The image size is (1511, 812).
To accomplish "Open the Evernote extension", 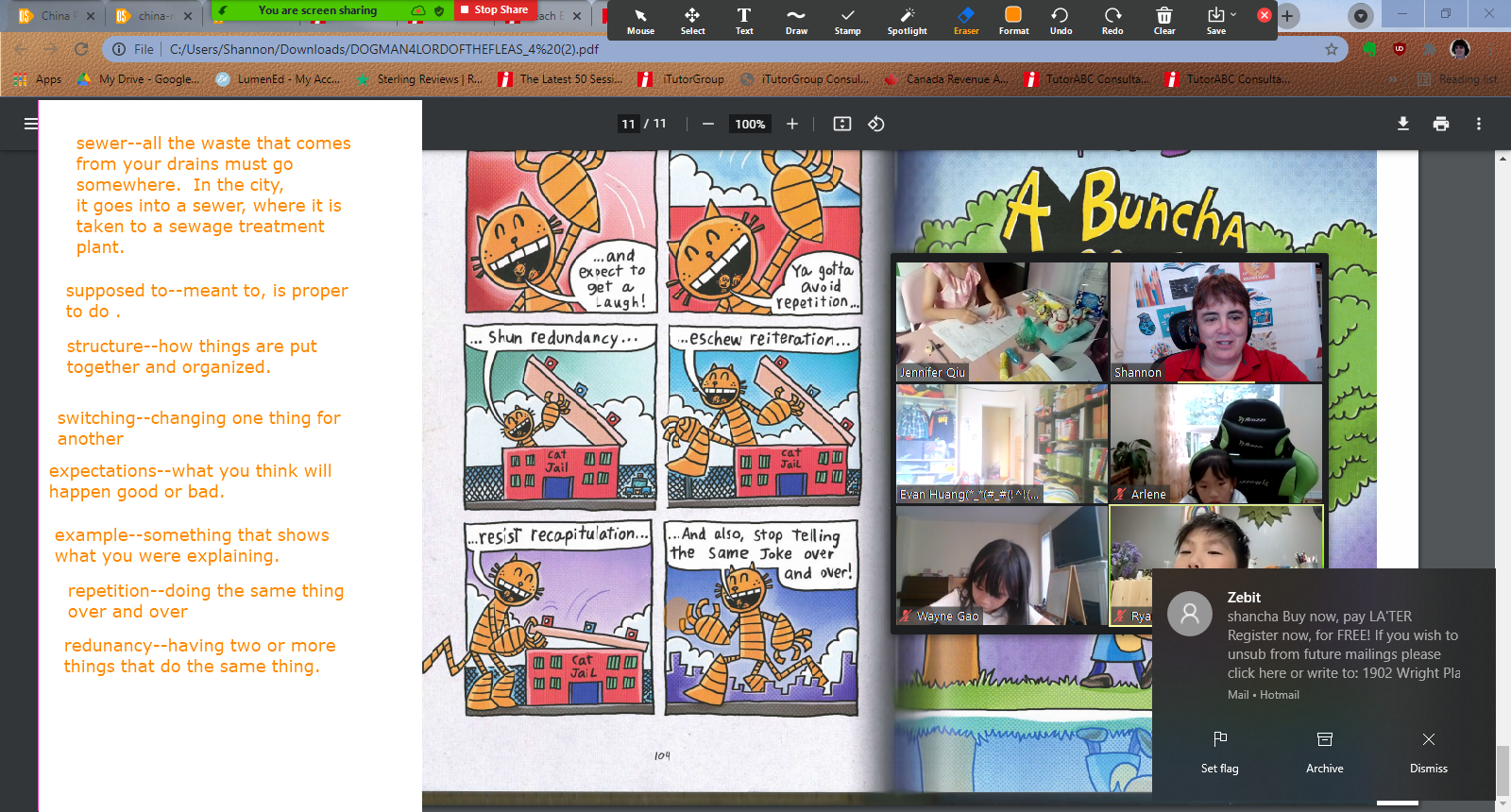I will pyautogui.click(x=1369, y=49).
